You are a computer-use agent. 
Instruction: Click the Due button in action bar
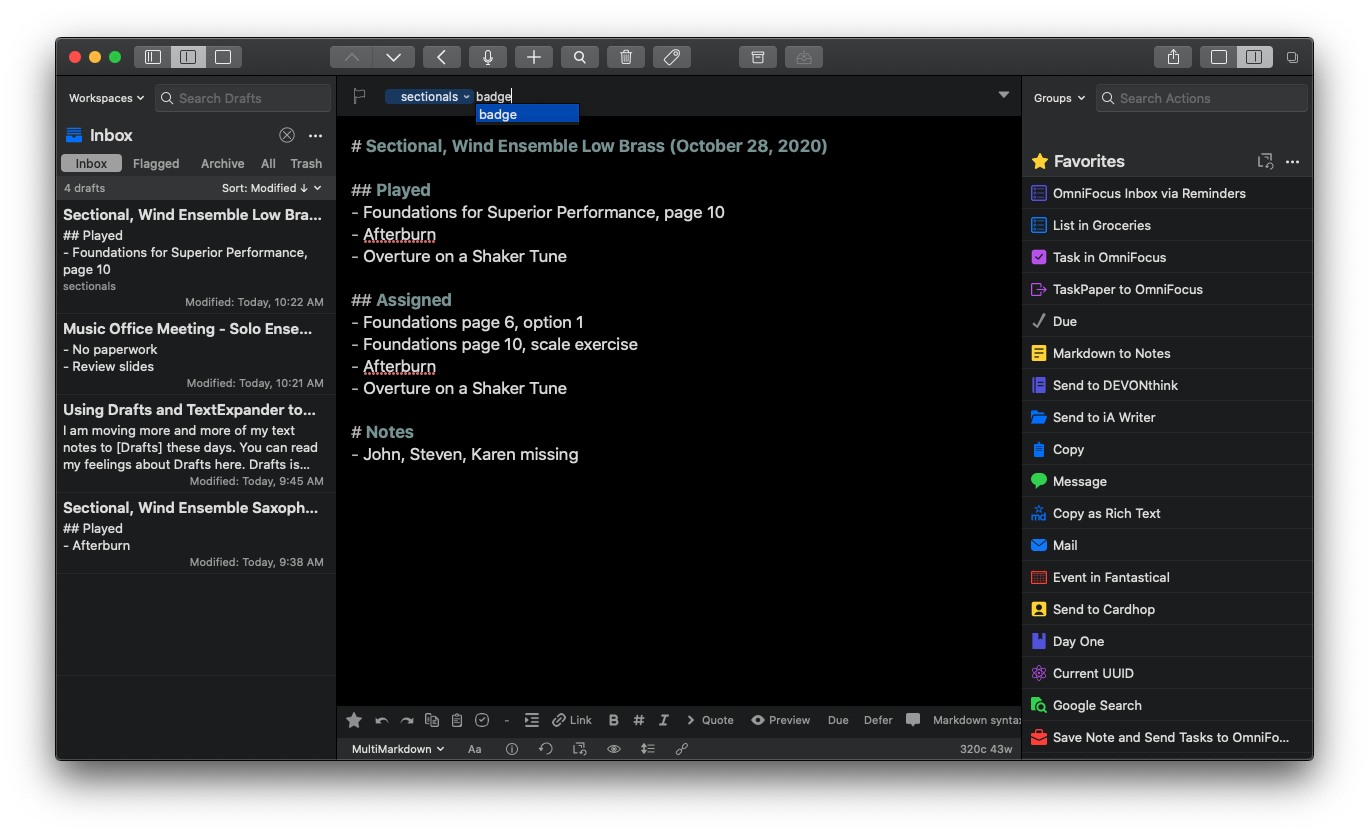tap(838, 720)
